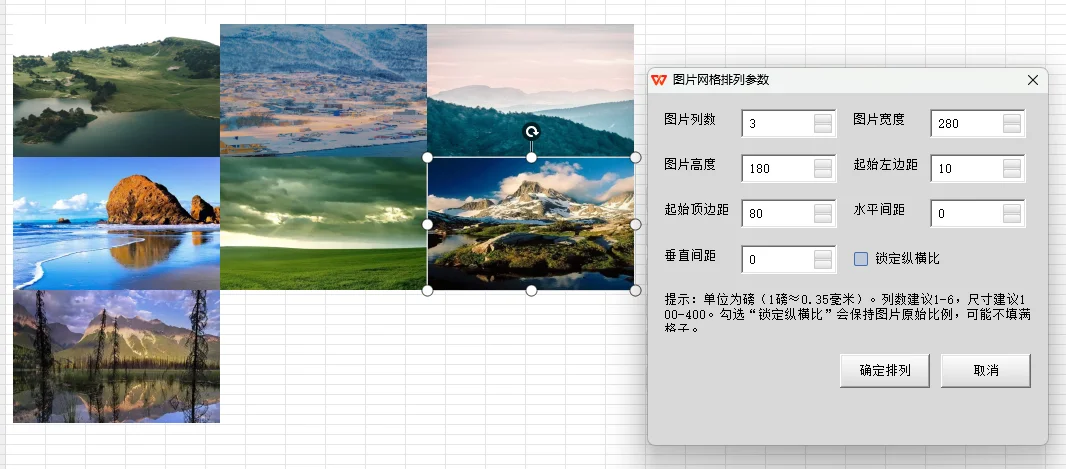Click top-left corner handle of selected snowy peak picture

[428, 157]
